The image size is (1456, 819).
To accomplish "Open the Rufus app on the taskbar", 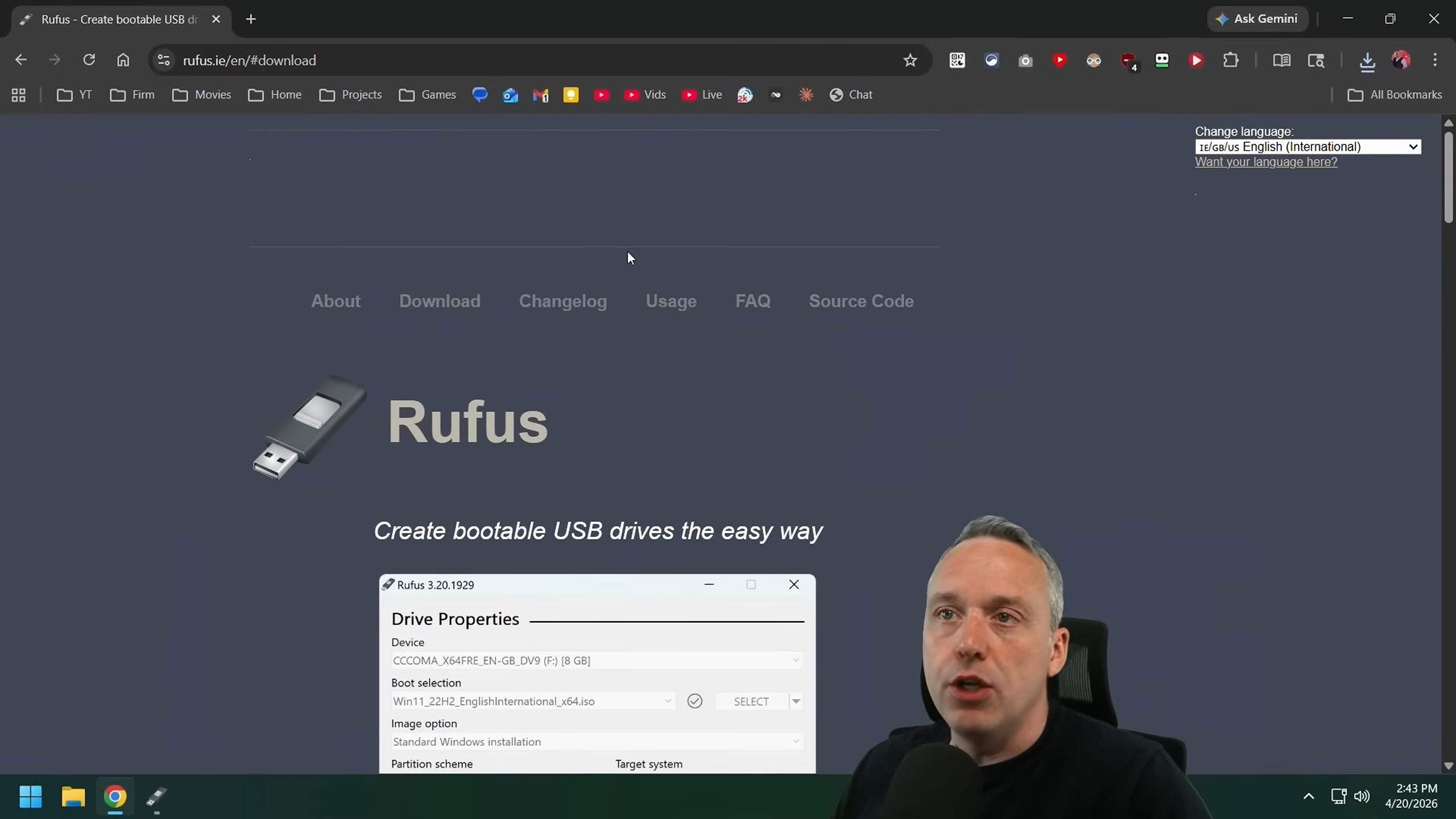I will tap(156, 797).
